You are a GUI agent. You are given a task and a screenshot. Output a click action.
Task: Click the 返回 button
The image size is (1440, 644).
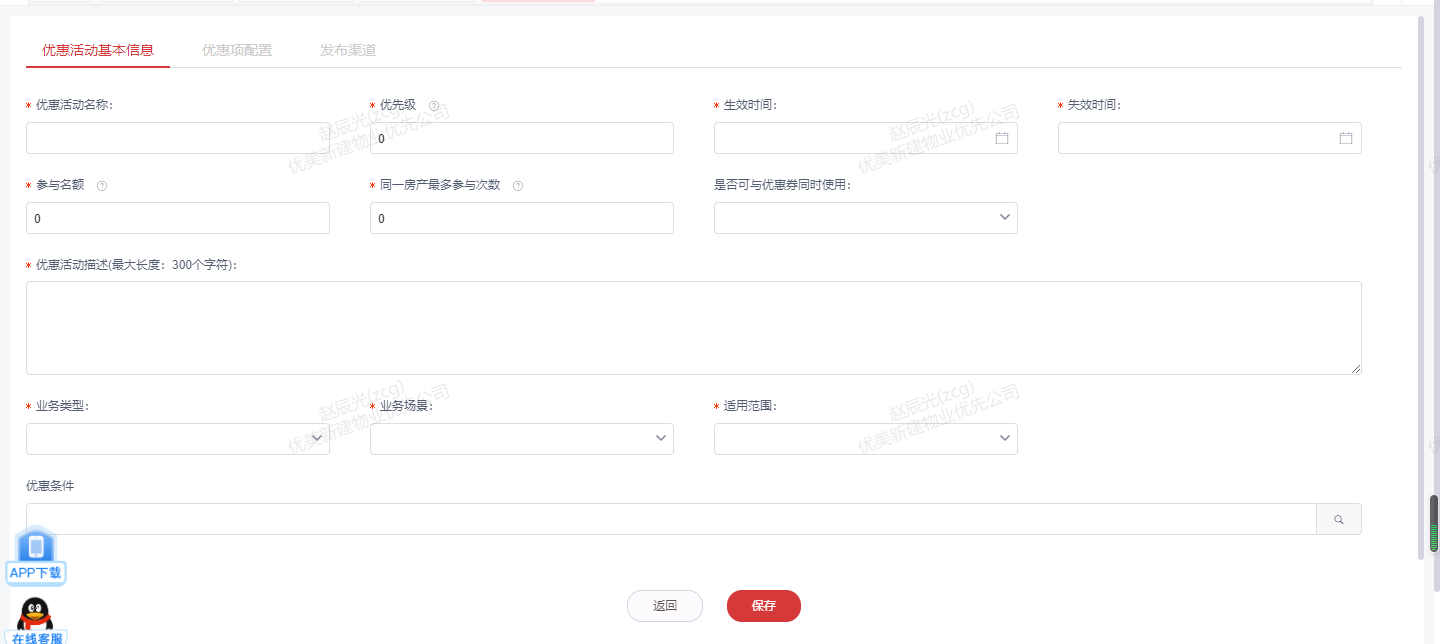coord(665,606)
